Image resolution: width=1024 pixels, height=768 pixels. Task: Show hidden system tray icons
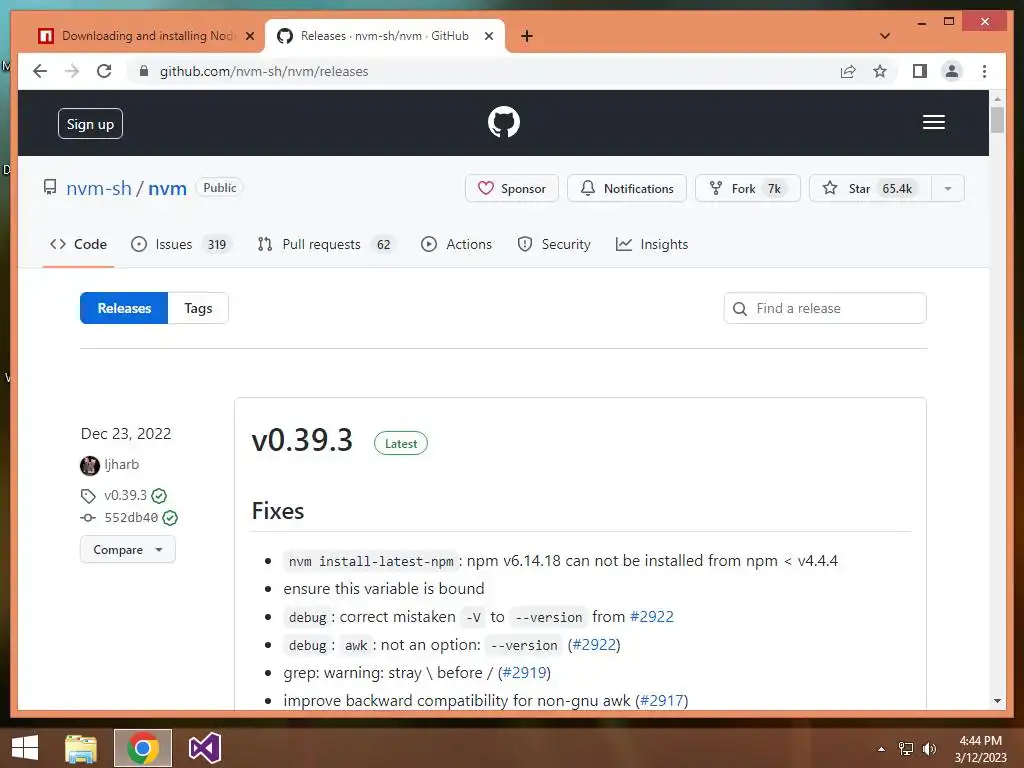pyautogui.click(x=881, y=749)
